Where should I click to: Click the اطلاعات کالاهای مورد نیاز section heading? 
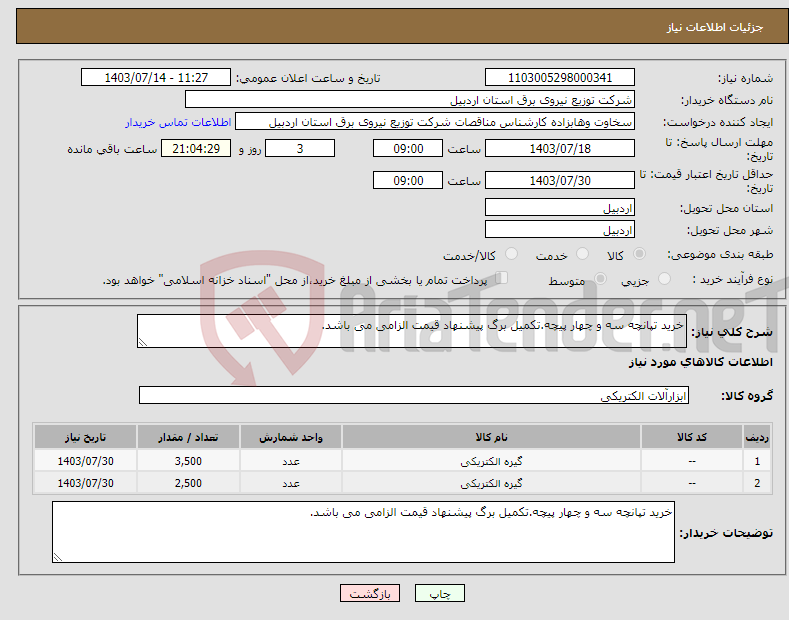(700, 362)
